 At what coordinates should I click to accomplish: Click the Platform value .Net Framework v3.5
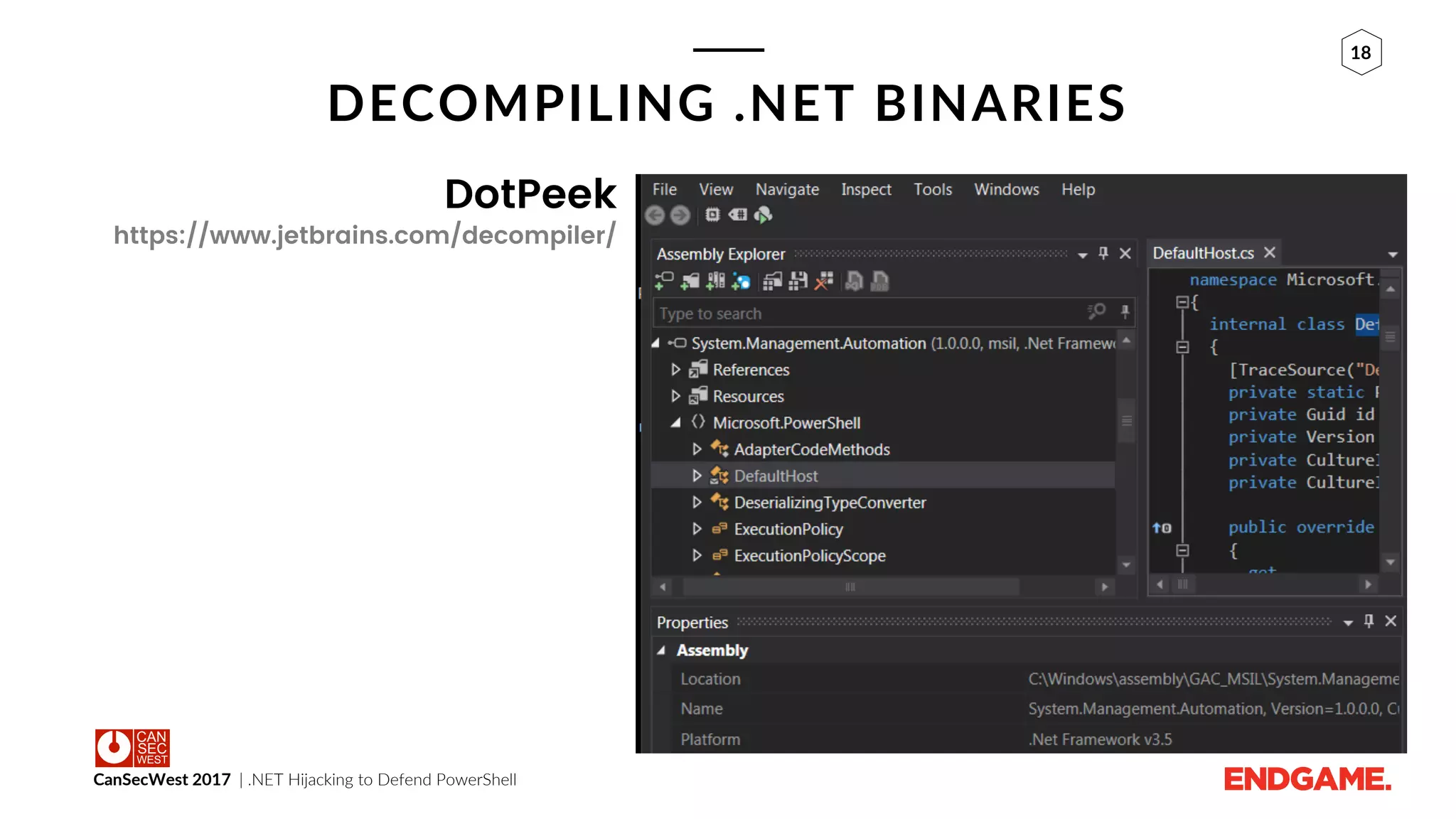tap(1100, 739)
